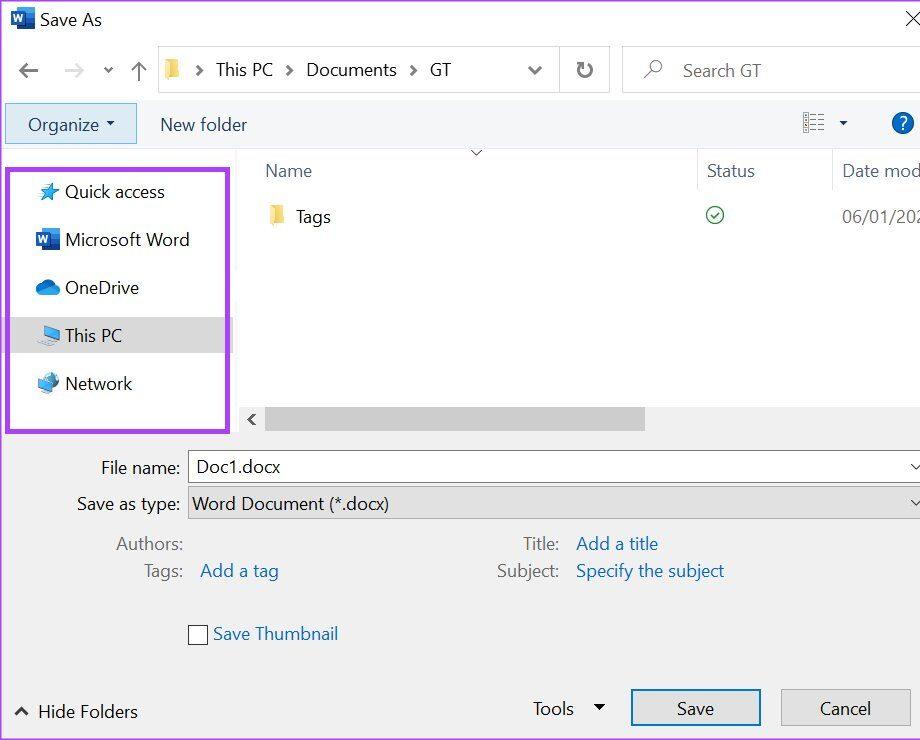Click Add a tag

click(x=239, y=570)
